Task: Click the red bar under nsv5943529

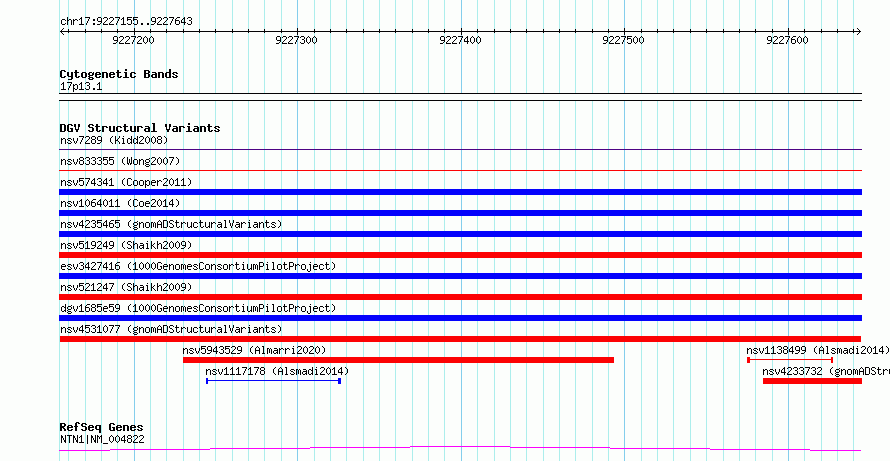Action: [398, 360]
